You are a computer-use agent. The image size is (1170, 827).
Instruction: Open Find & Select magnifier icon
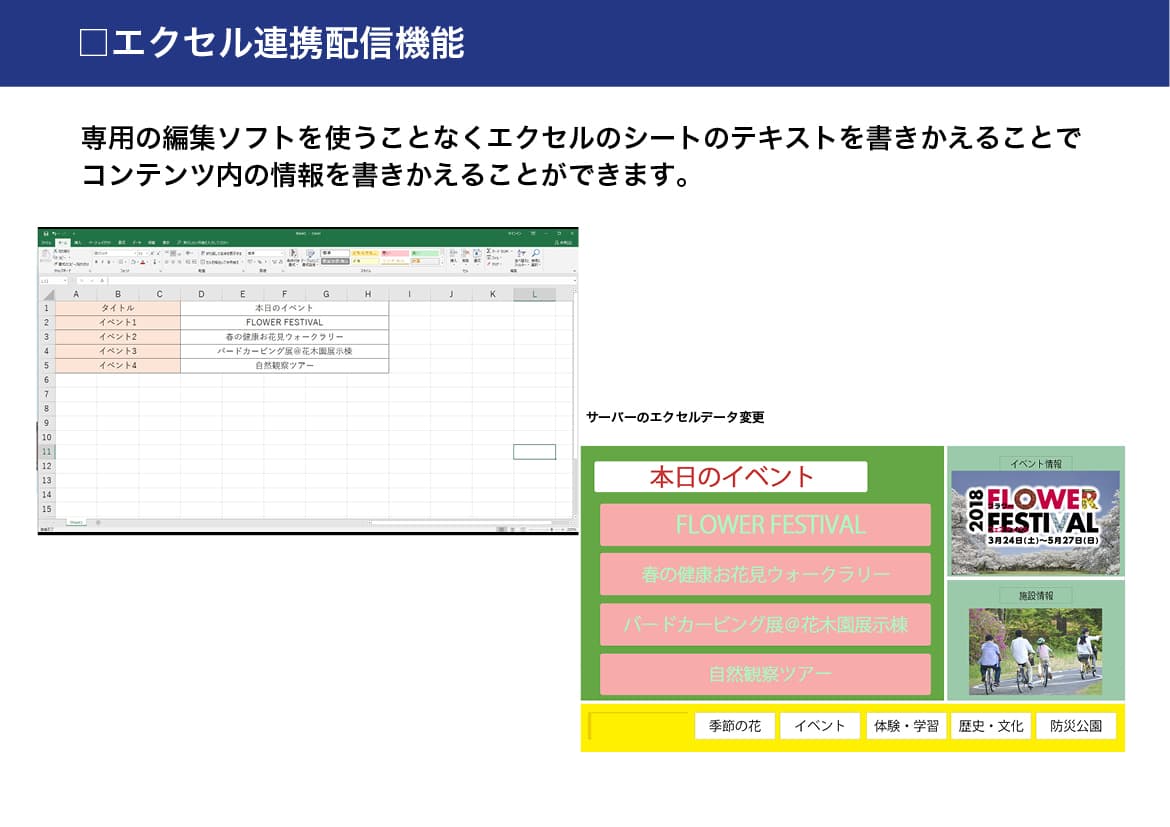pyautogui.click(x=536, y=253)
